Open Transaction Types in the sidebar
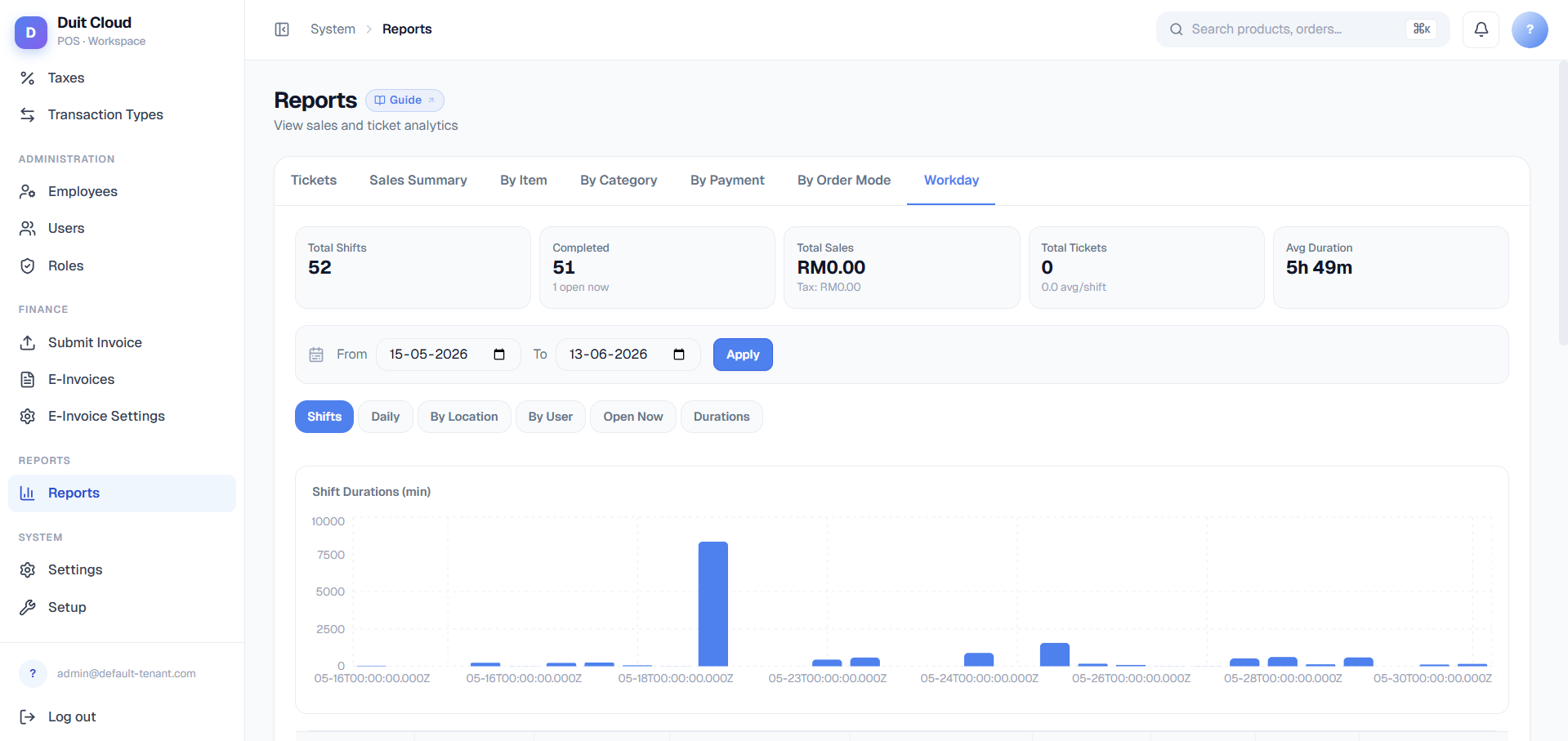The height and width of the screenshot is (741, 1568). click(123, 114)
